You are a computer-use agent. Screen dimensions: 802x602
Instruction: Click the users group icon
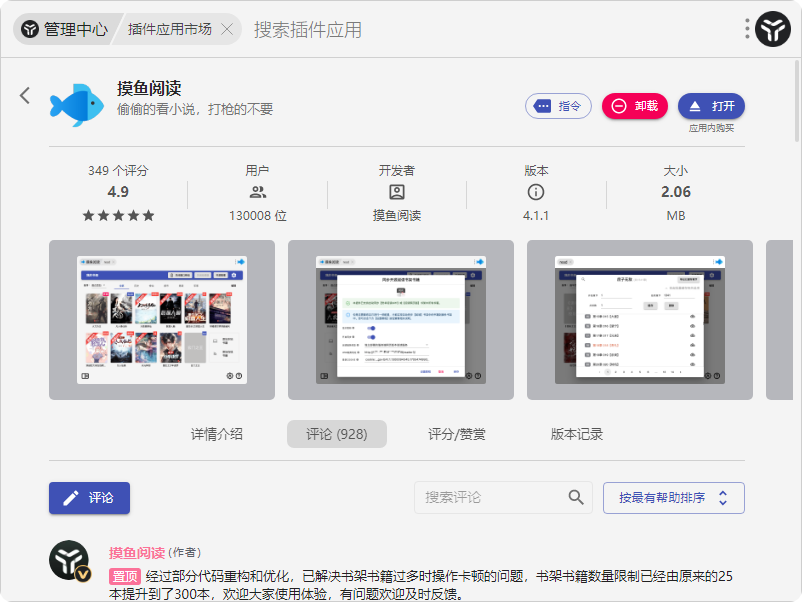(x=258, y=192)
